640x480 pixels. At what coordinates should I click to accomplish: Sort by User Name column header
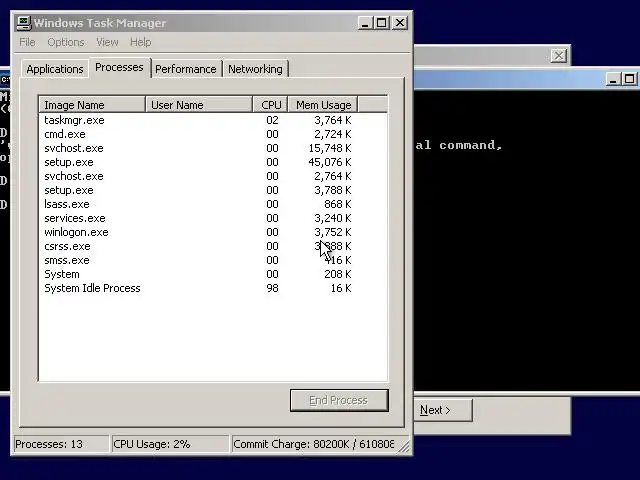199,105
